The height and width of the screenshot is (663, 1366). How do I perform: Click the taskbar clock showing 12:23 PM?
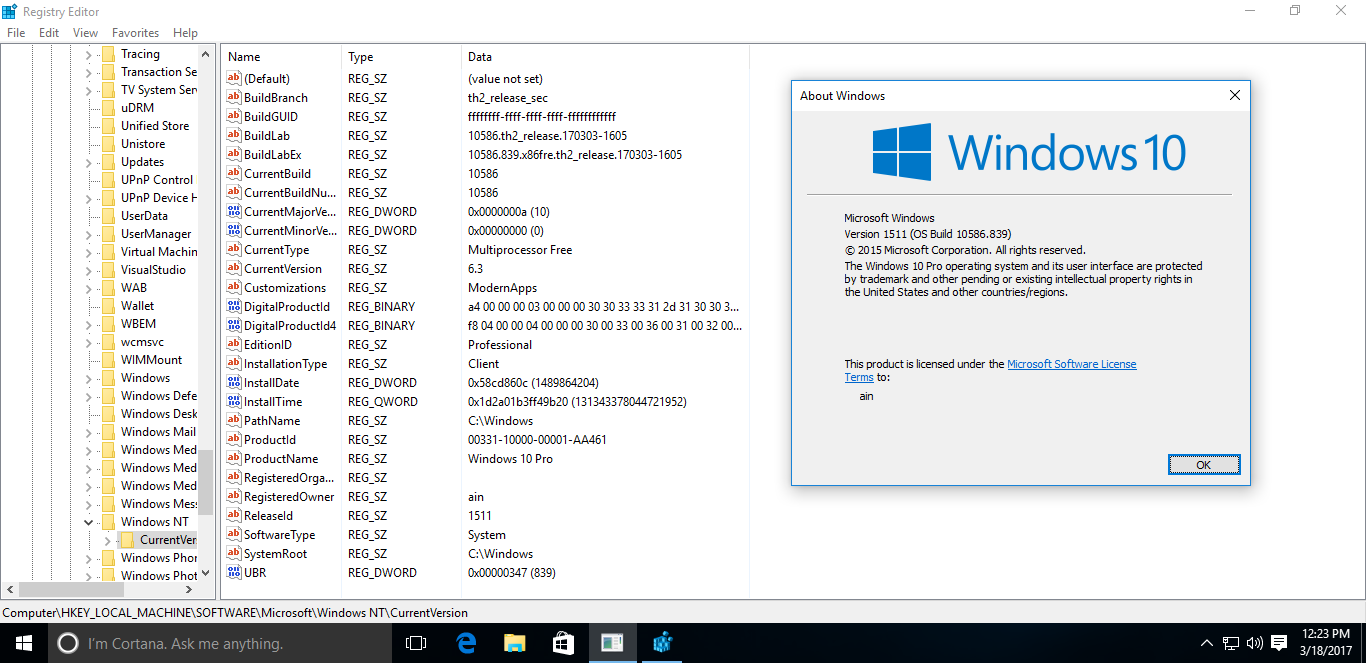1328,643
